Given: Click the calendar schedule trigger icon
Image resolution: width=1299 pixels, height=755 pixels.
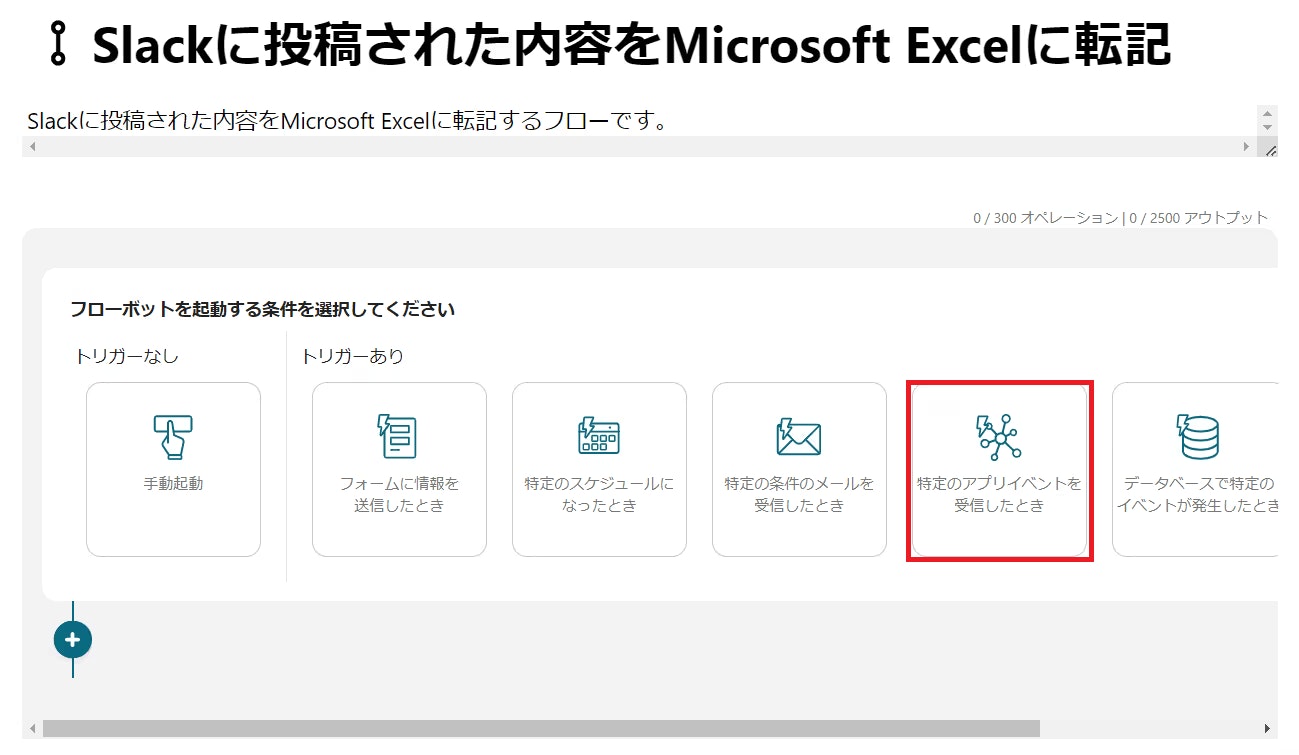Looking at the screenshot, I should point(599,436).
